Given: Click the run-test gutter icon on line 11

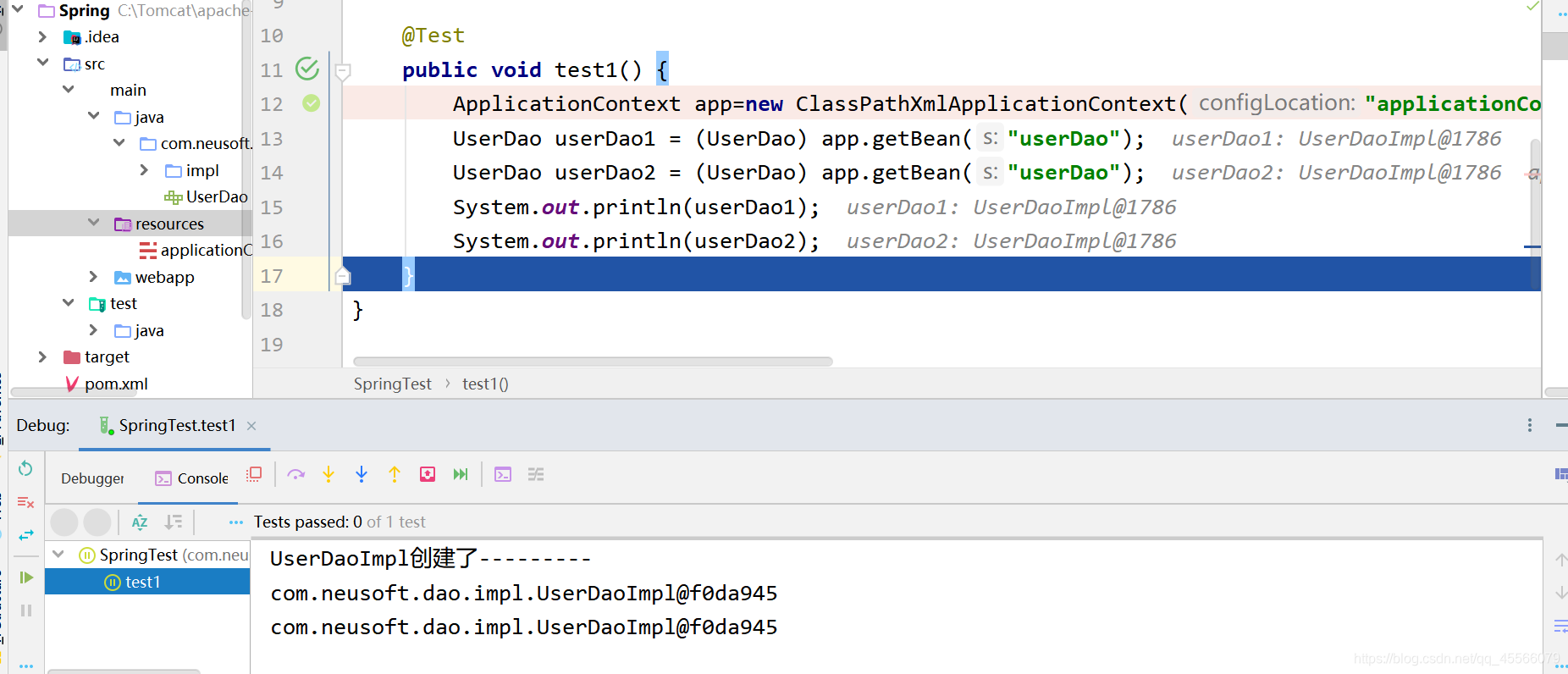Looking at the screenshot, I should click(x=307, y=69).
